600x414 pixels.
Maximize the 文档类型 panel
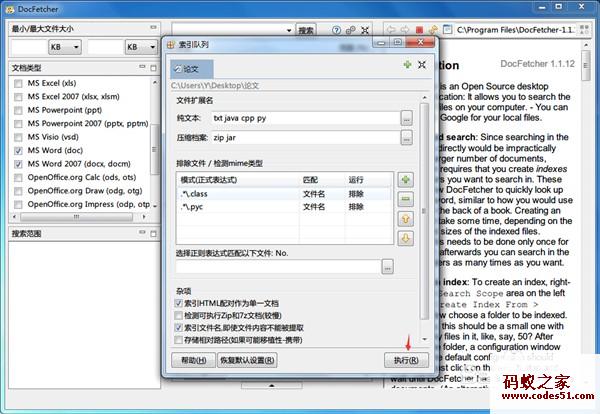coord(153,68)
